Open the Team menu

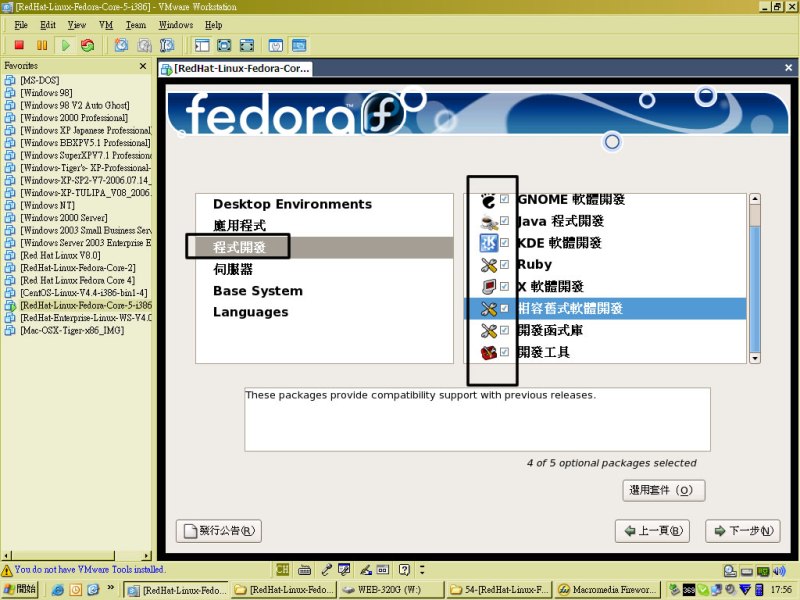(136, 25)
